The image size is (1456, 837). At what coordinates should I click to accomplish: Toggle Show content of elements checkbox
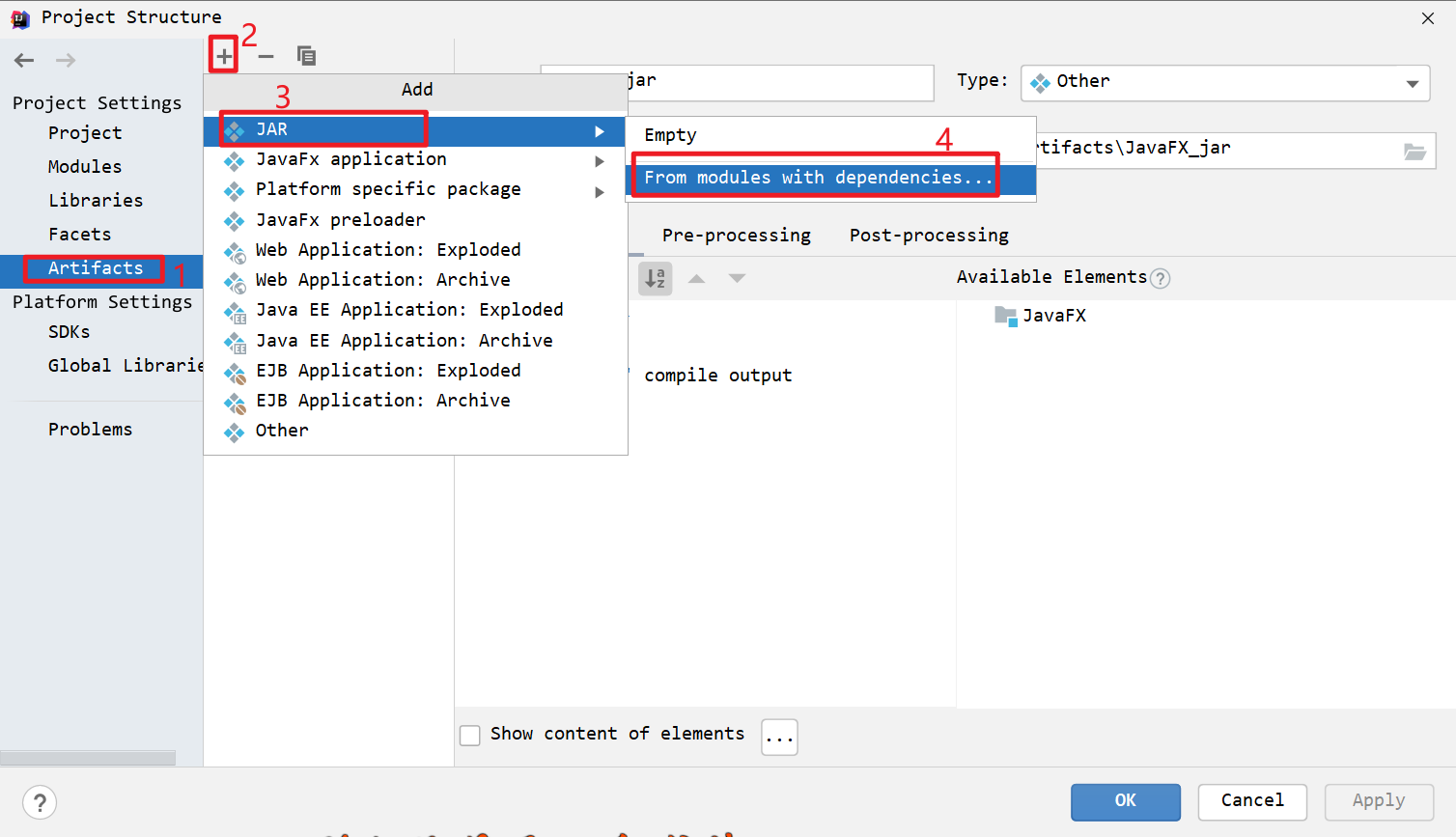pos(470,736)
